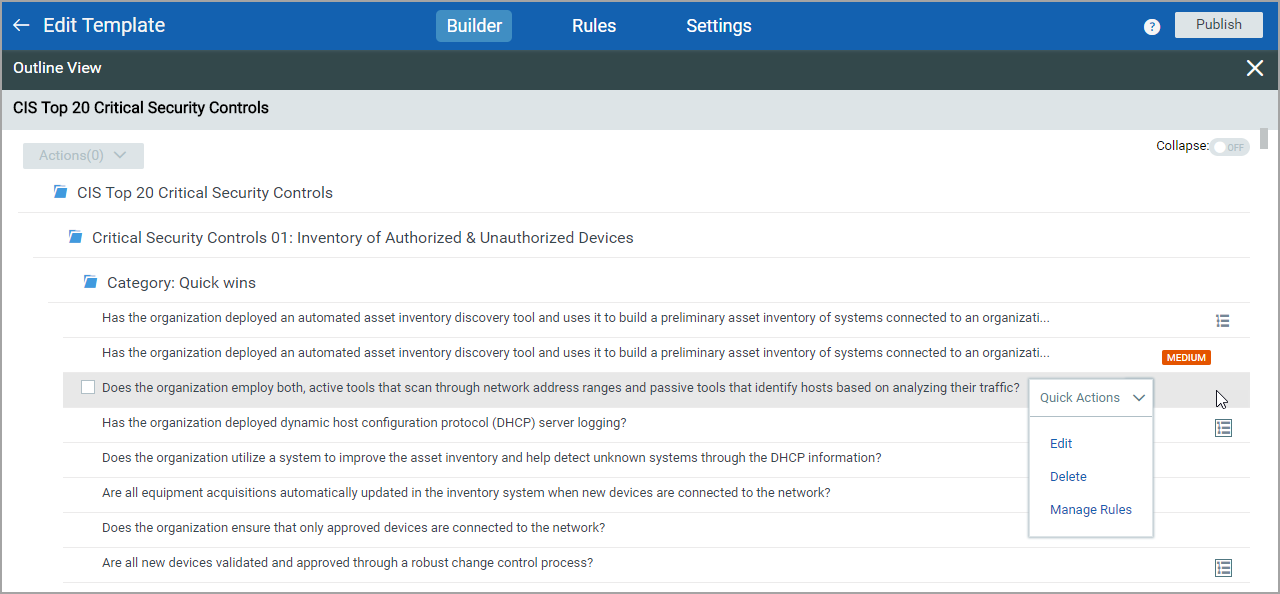Switch to the Rules tab

pos(594,26)
